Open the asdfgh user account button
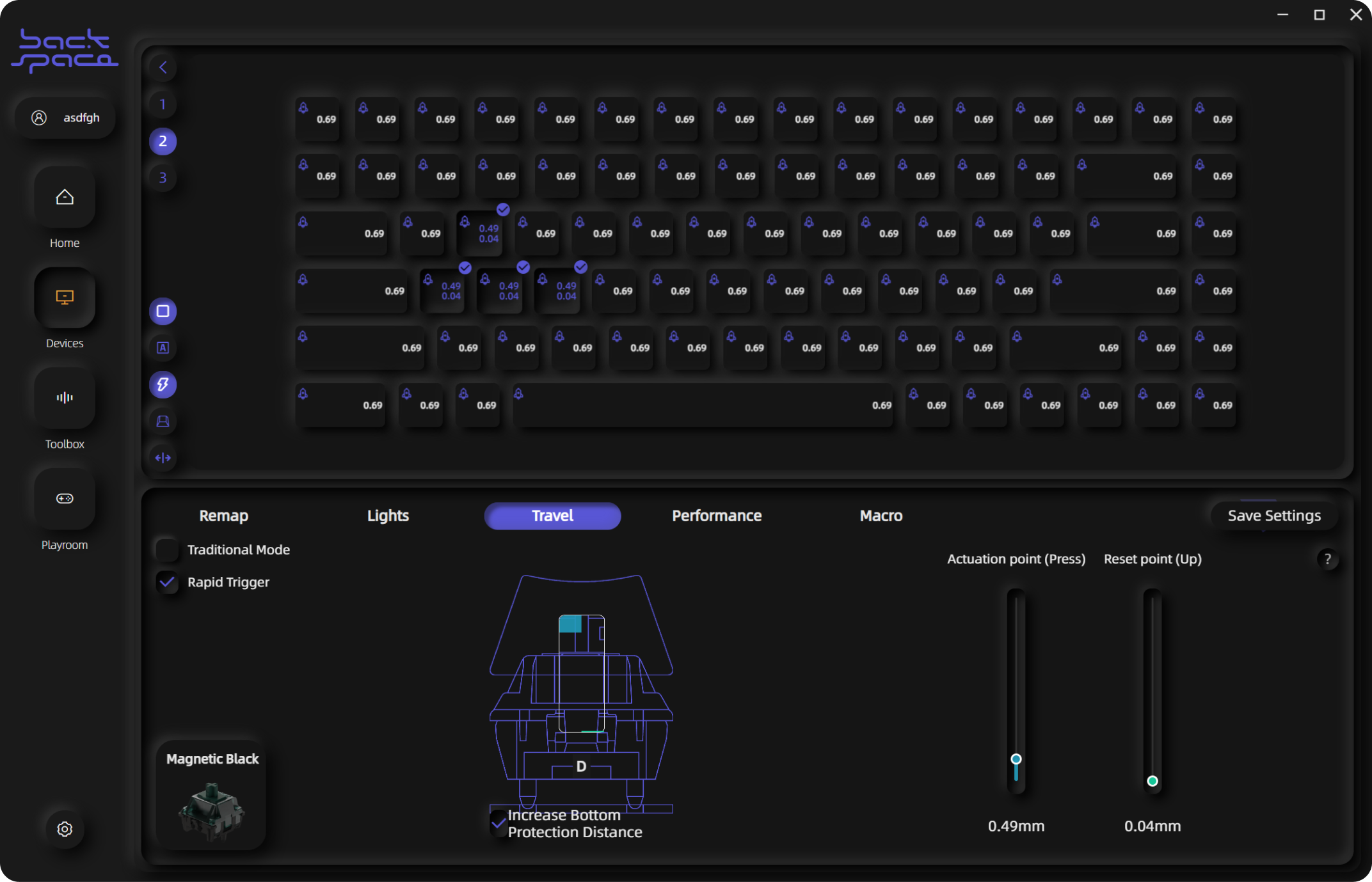This screenshot has width=1372, height=882. [65, 118]
